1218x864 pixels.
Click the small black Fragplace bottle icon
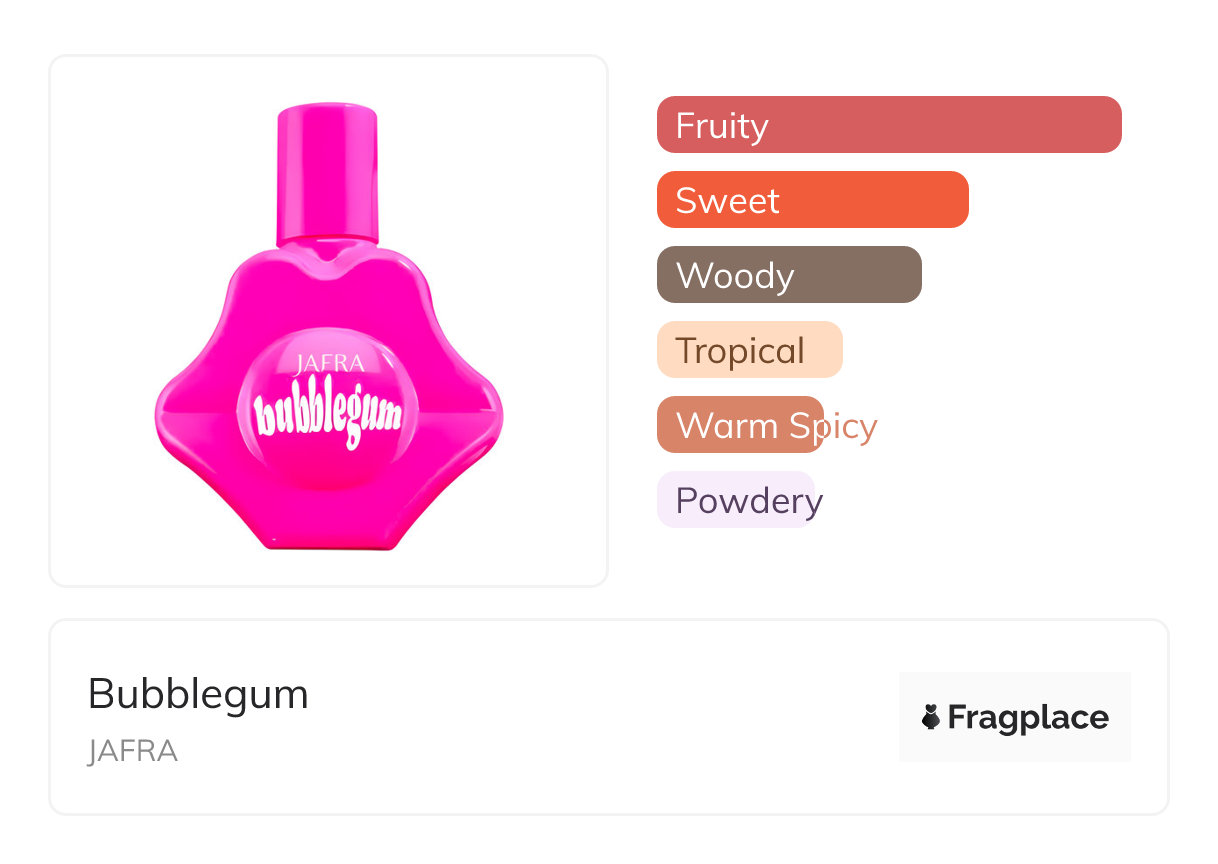pyautogui.click(x=931, y=717)
